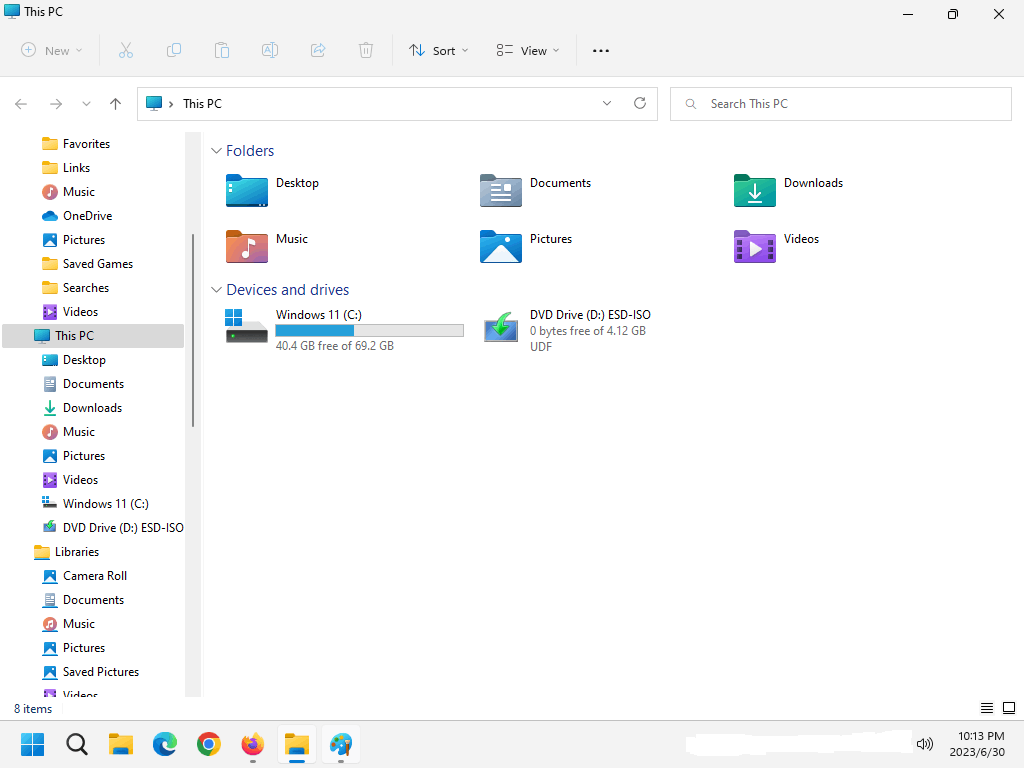Go up one level arrow
Image resolution: width=1024 pixels, height=768 pixels.
click(x=116, y=104)
